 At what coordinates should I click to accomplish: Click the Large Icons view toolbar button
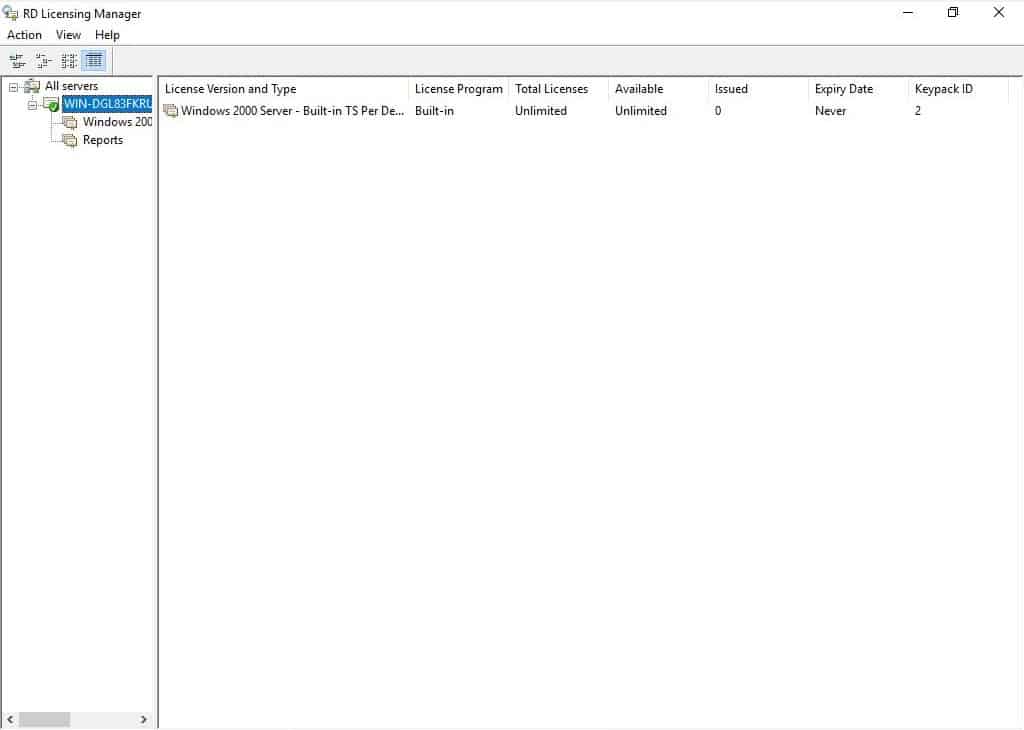[x=18, y=61]
